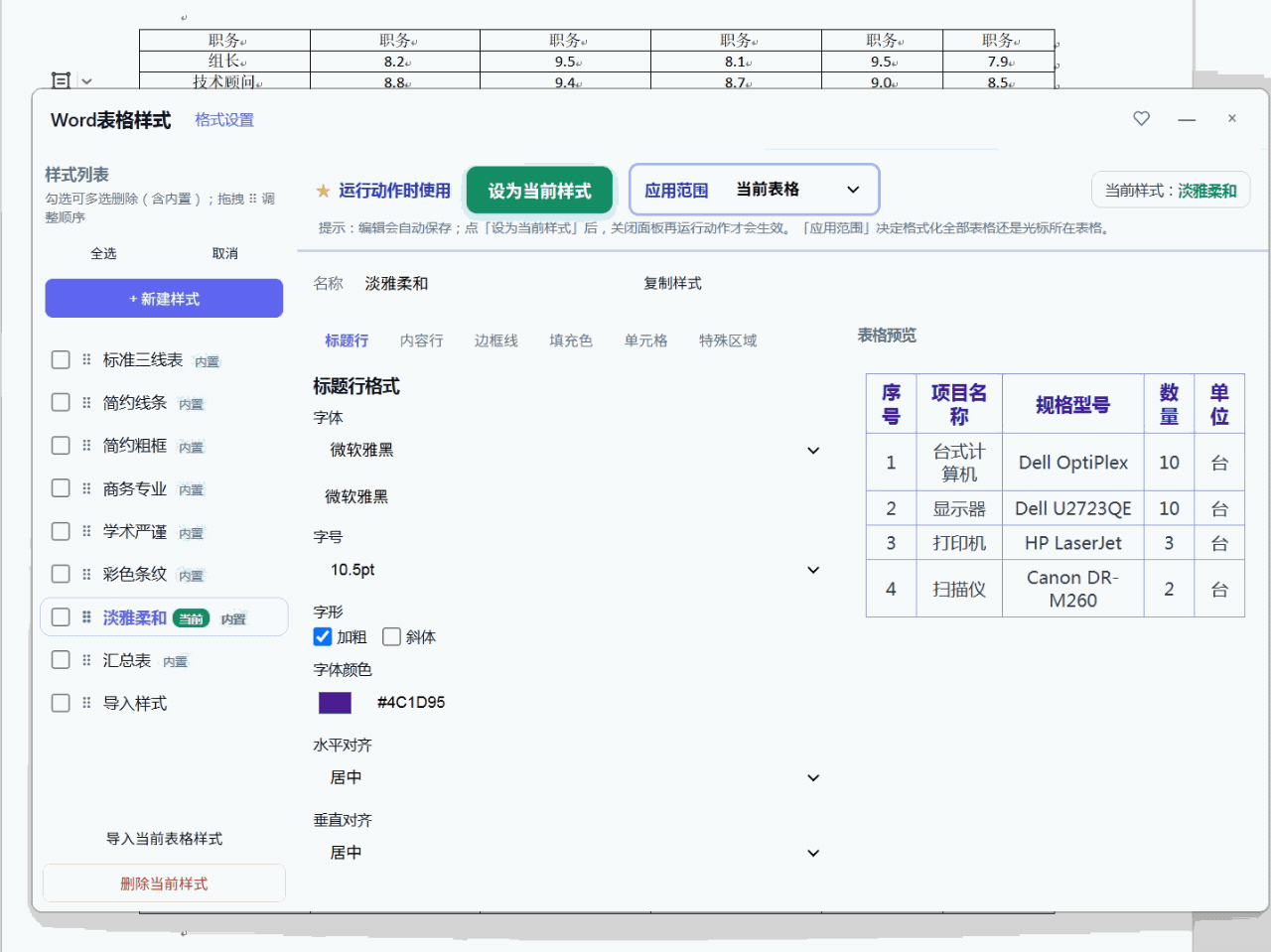Click the drag handle for 淡雅柔和
This screenshot has height=952, width=1271.
86,616
